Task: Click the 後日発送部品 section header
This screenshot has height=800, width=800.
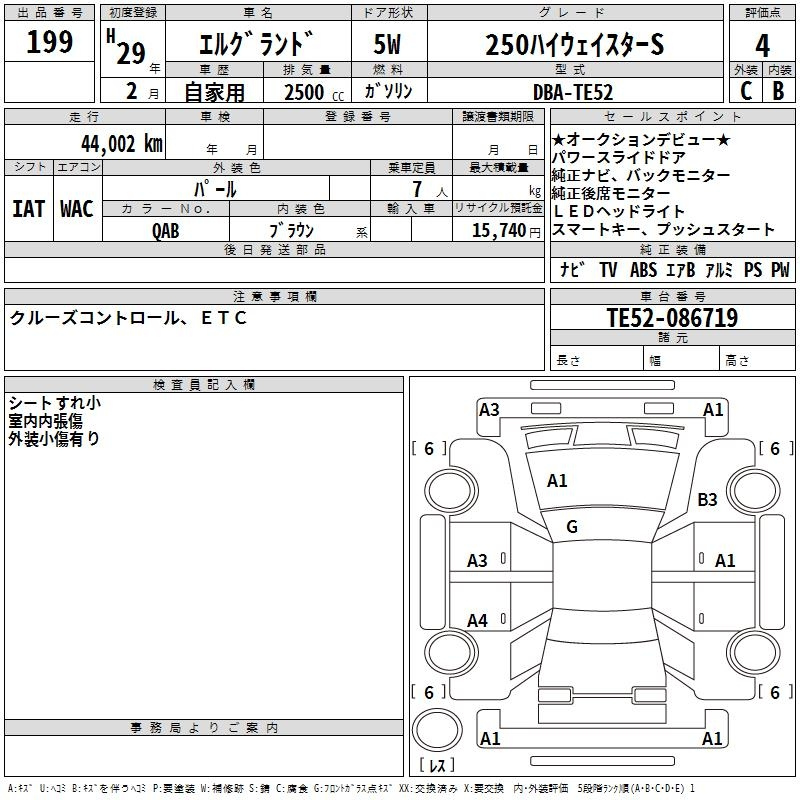Action: point(274,249)
